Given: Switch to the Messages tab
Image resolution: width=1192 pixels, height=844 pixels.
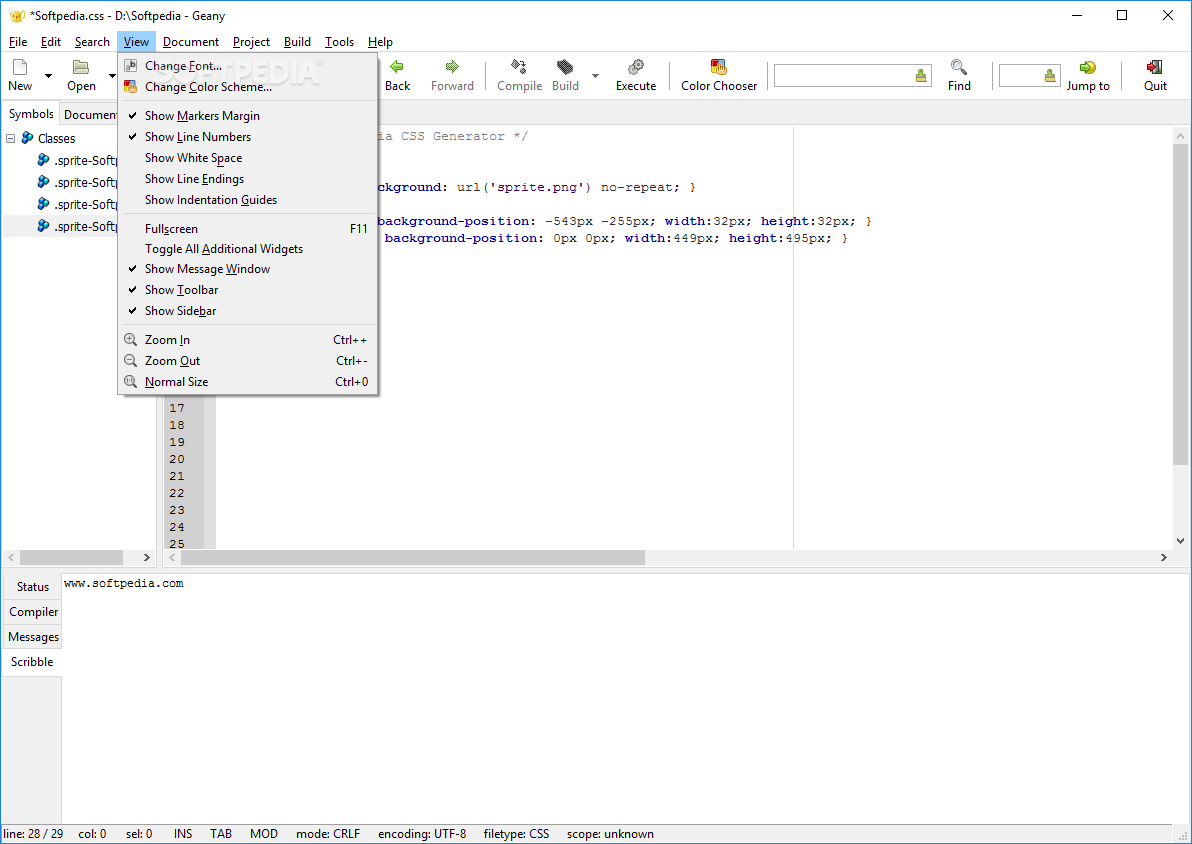Looking at the screenshot, I should click(33, 637).
